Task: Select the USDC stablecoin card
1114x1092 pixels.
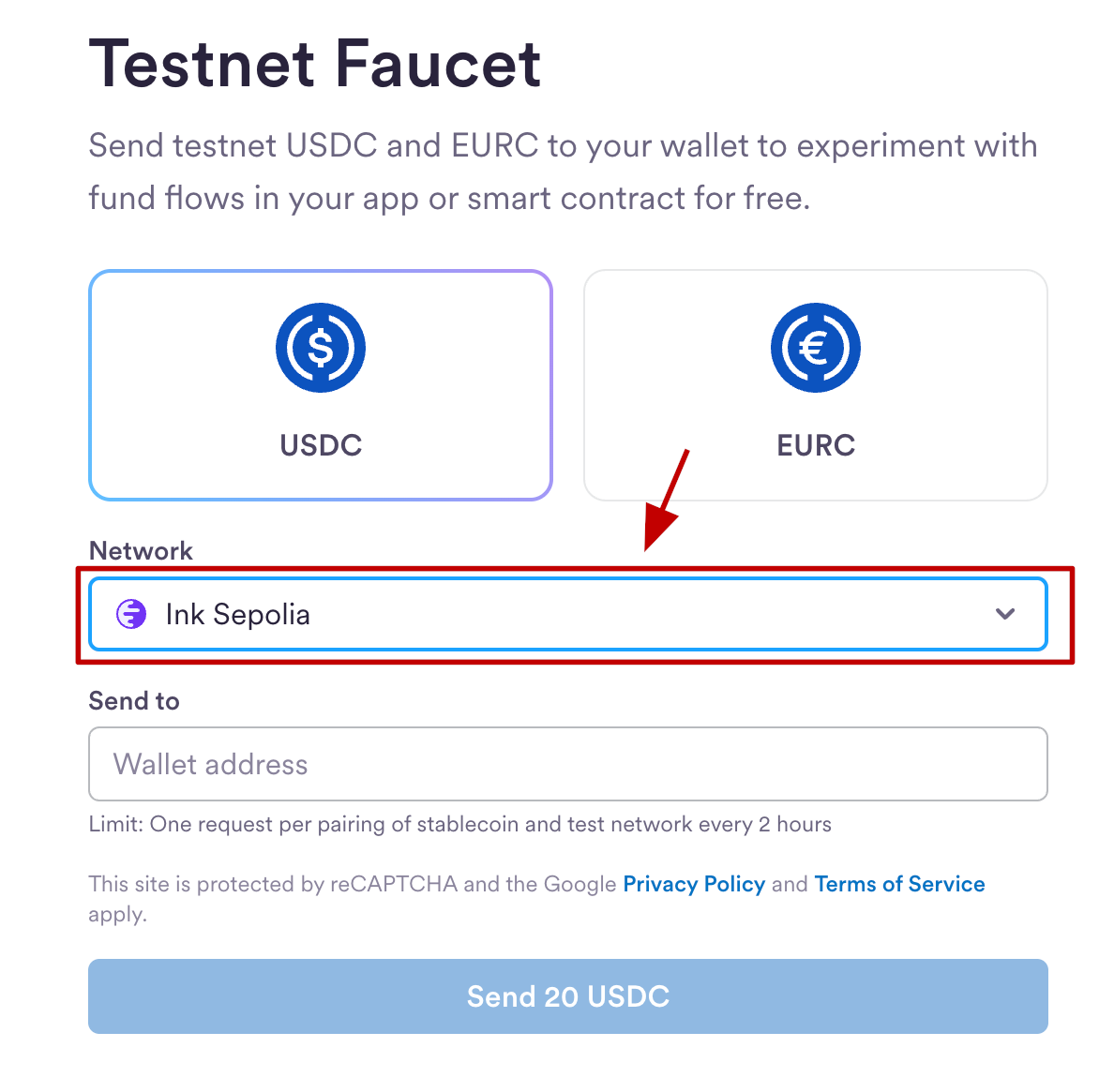Action: coord(320,385)
